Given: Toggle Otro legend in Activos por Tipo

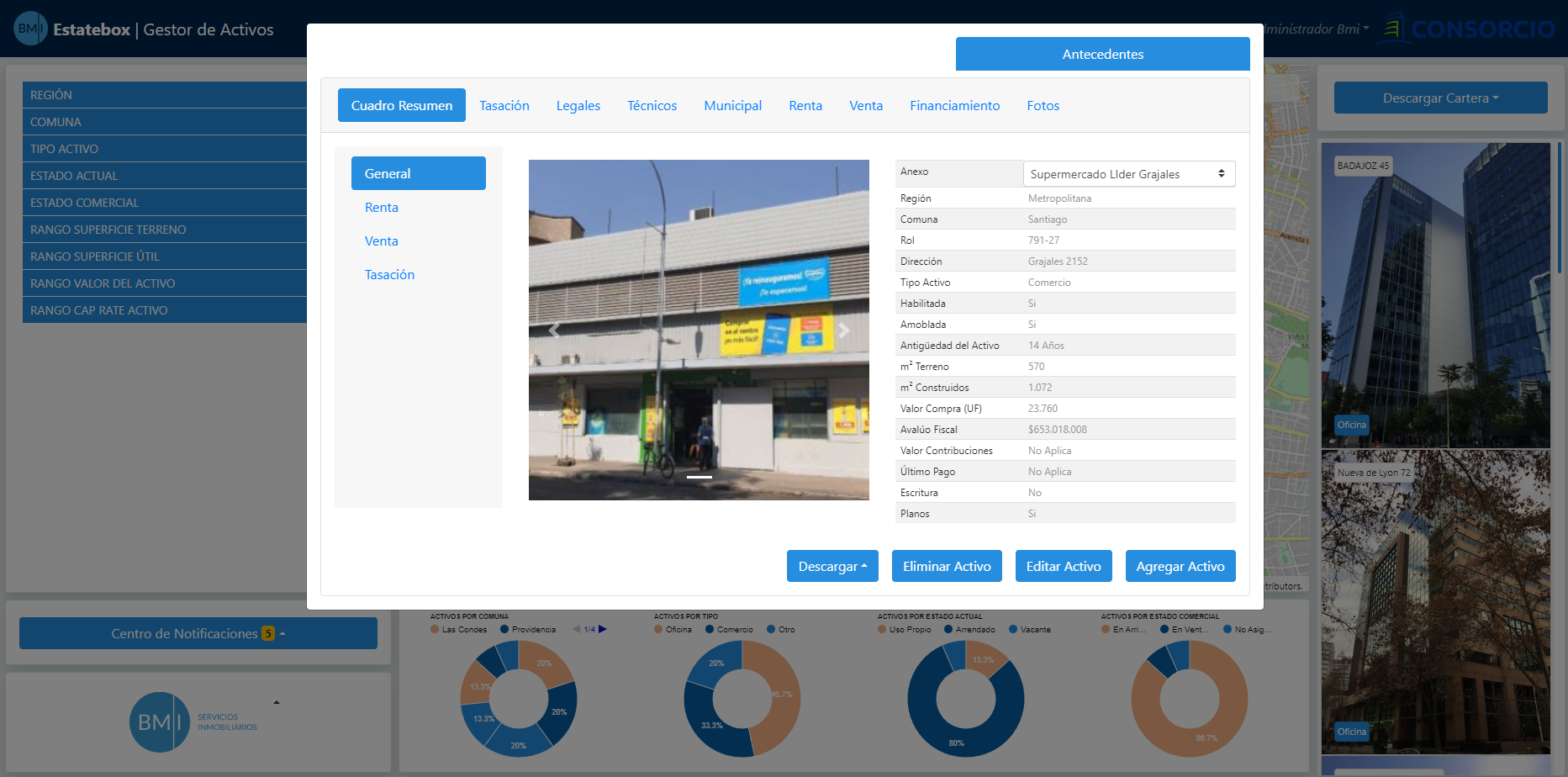Looking at the screenshot, I should click(781, 629).
